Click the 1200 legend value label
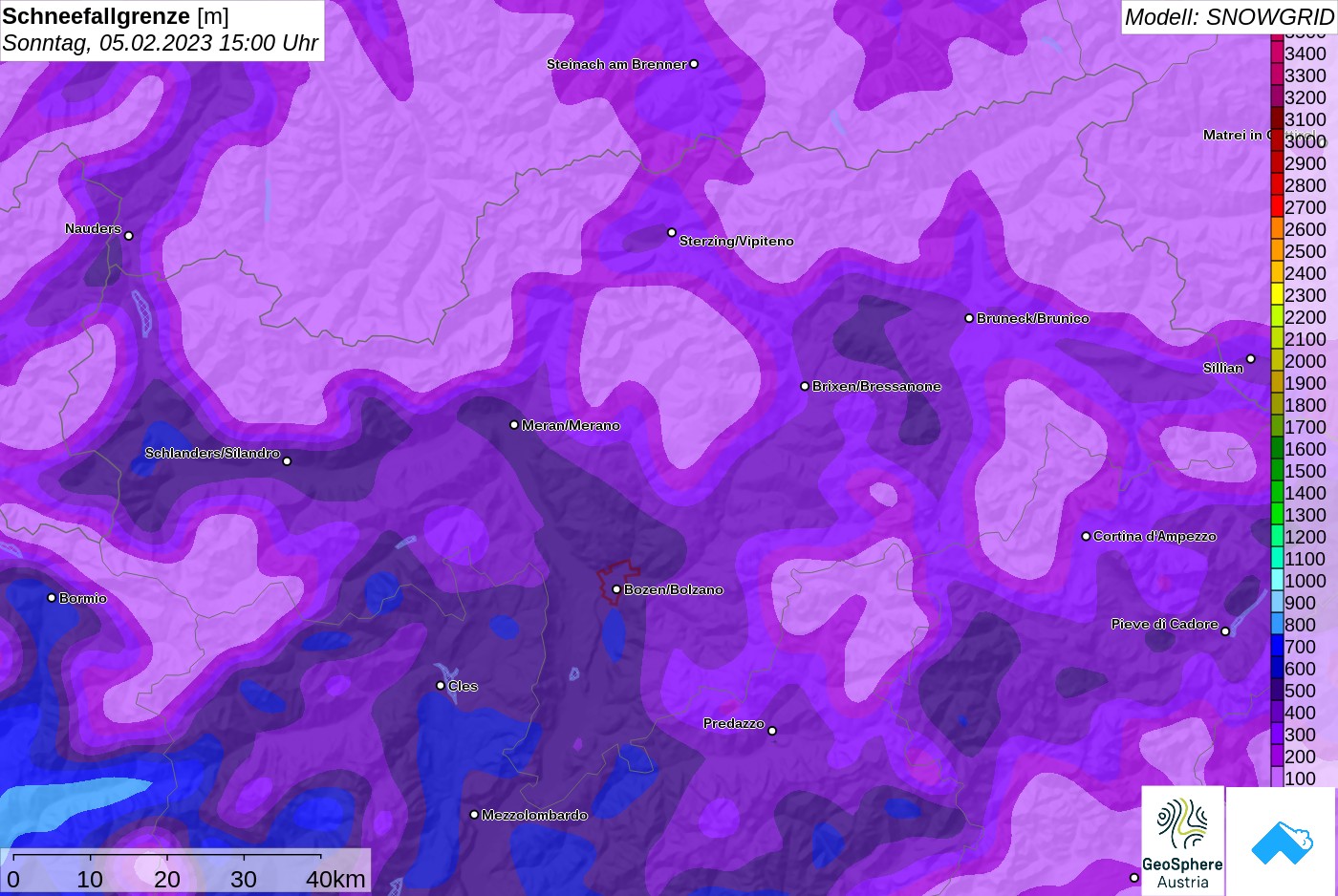The image size is (1338, 896). pyautogui.click(x=1306, y=537)
